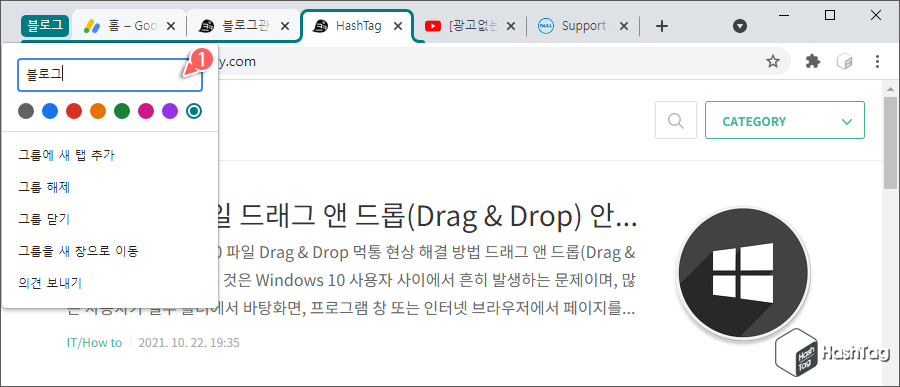Choose the grey group color
The width and height of the screenshot is (900, 387).
pyautogui.click(x=26, y=111)
